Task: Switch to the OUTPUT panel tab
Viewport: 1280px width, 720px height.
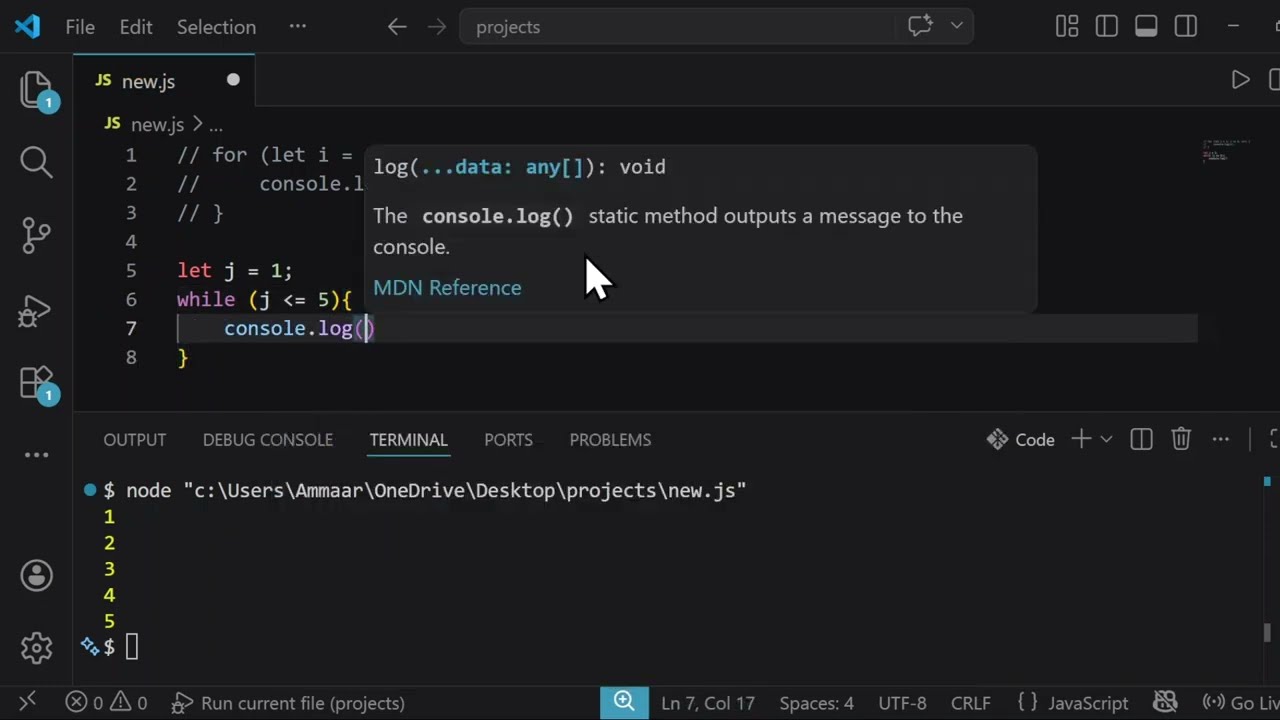Action: click(135, 440)
